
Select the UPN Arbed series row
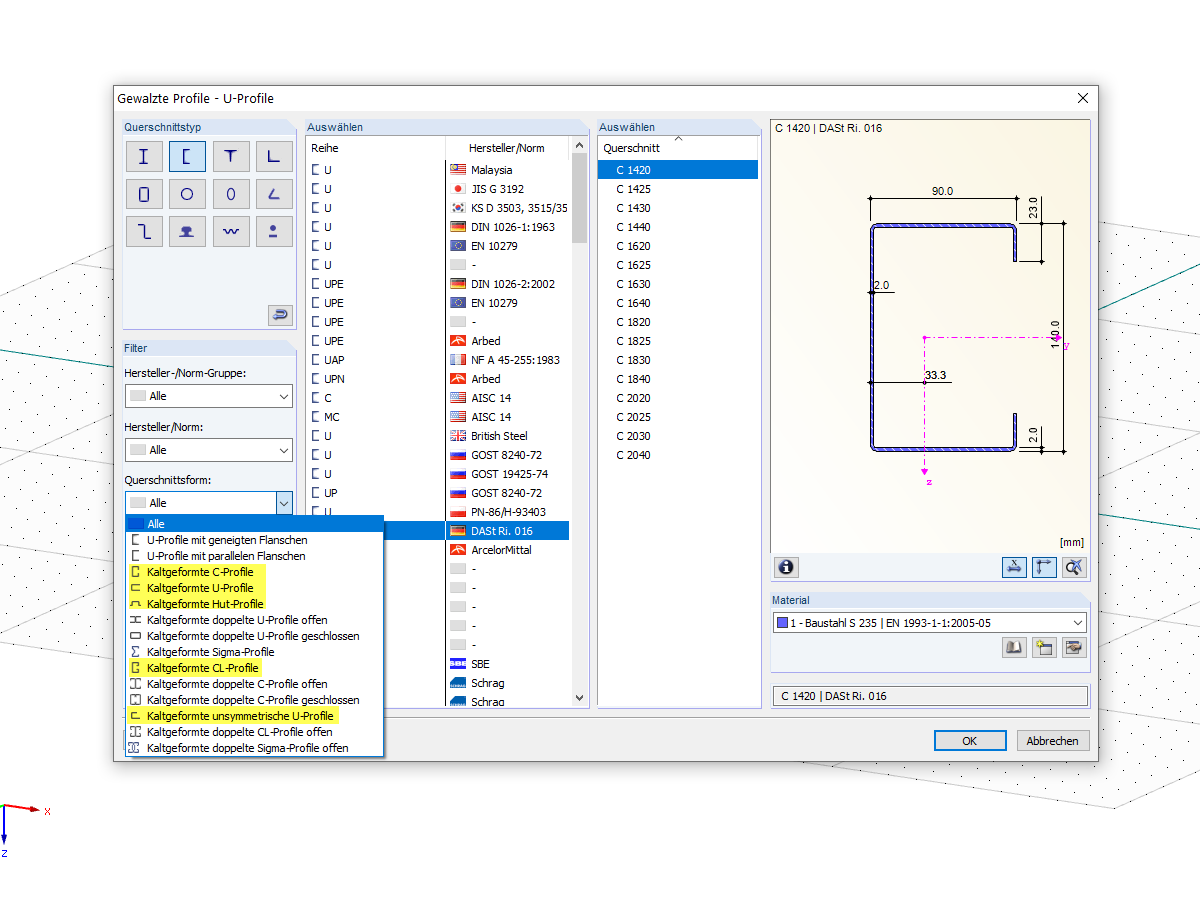point(438,379)
